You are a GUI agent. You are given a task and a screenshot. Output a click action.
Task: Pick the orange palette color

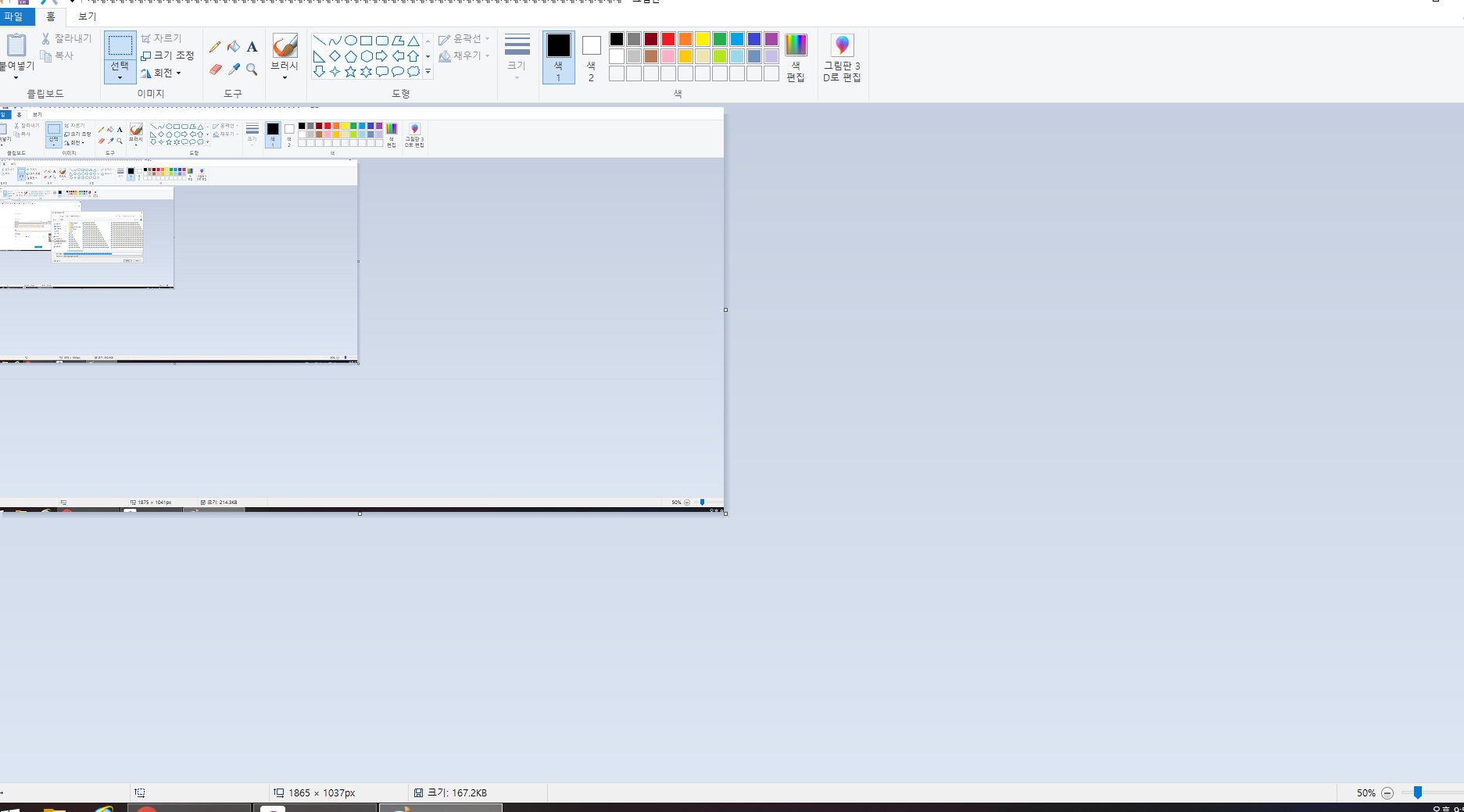685,39
